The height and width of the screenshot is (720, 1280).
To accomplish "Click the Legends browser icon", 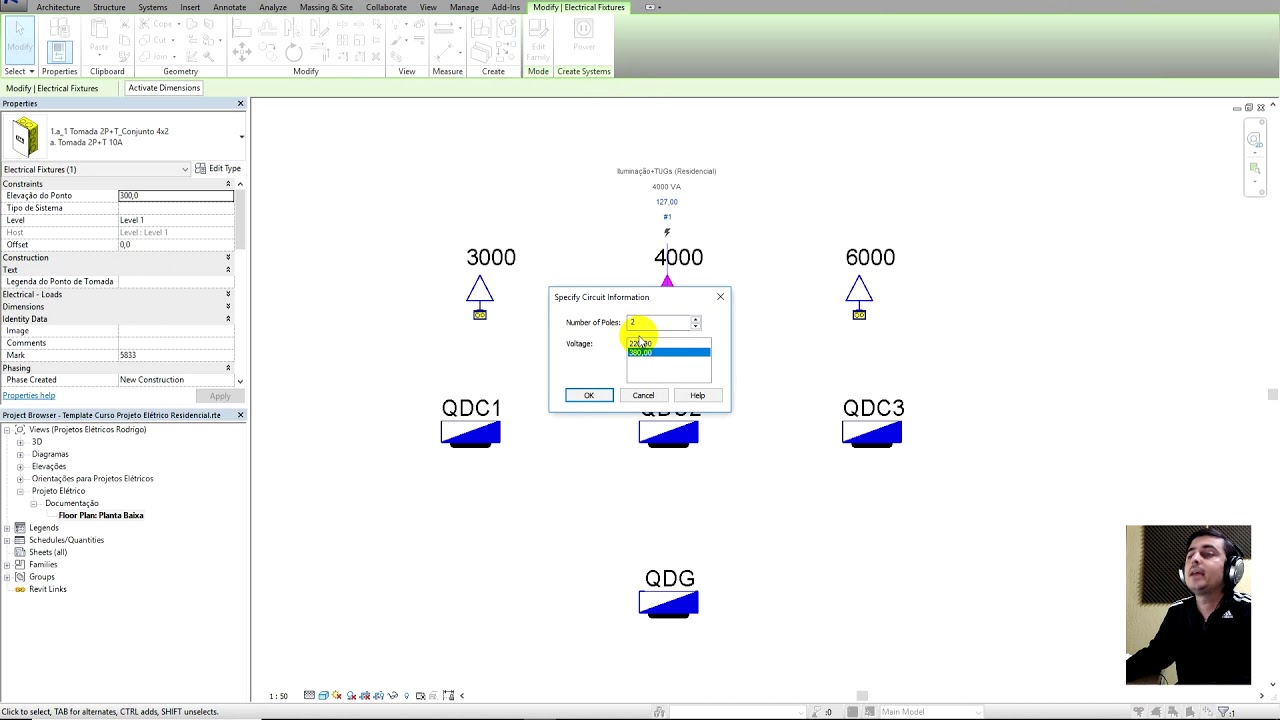I will point(20,528).
